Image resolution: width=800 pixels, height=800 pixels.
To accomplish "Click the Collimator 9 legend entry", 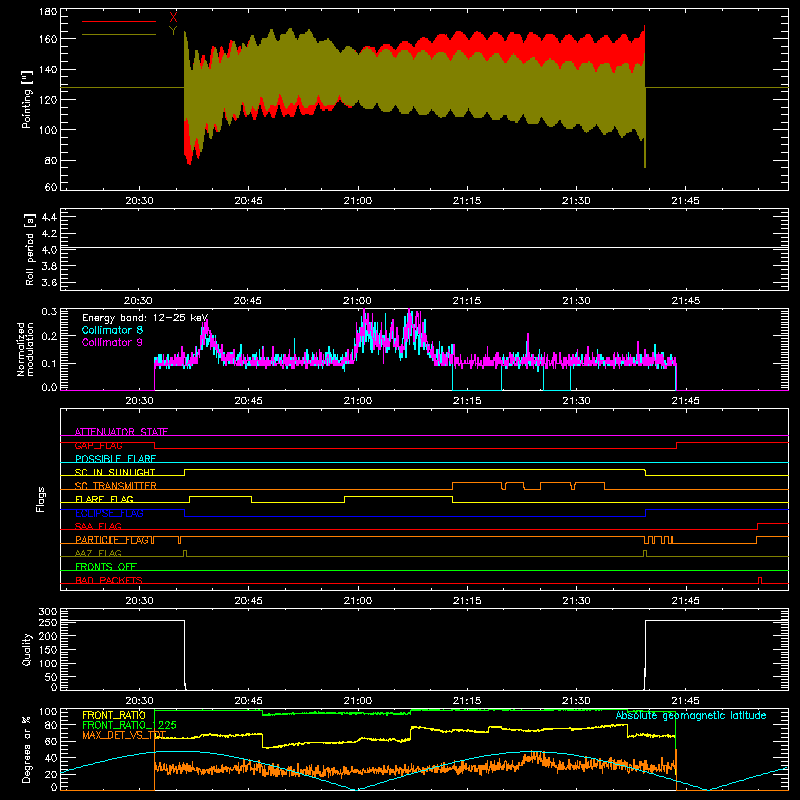I will point(112,342).
